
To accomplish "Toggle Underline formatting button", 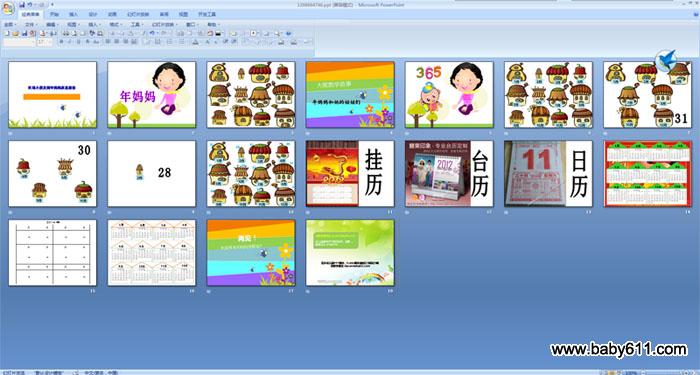I will click(x=79, y=42).
